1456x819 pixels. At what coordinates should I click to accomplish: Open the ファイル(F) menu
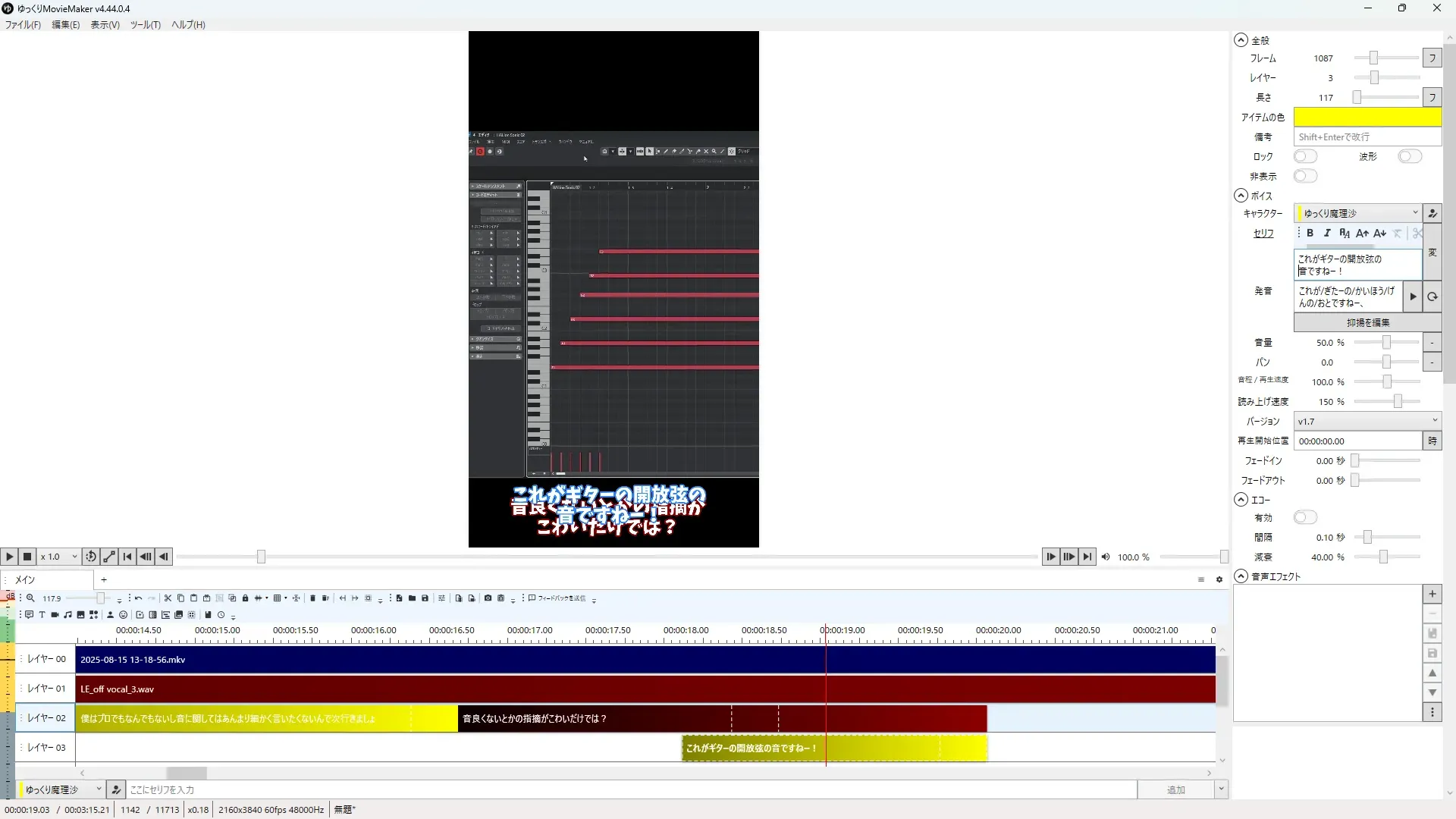click(23, 24)
